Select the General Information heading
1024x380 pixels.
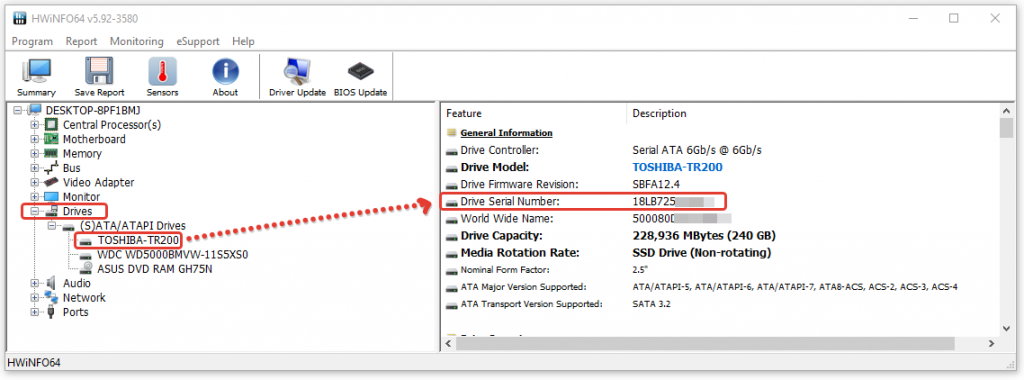[x=506, y=133]
